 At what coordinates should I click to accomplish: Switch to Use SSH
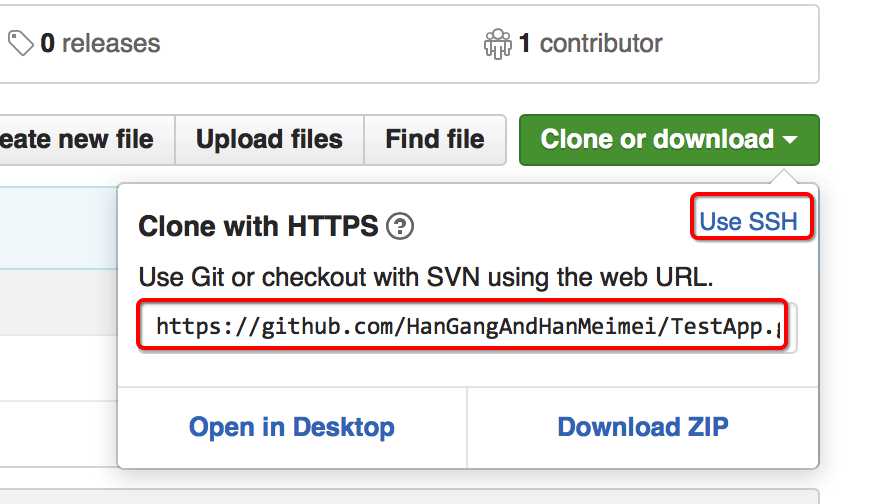click(x=749, y=221)
